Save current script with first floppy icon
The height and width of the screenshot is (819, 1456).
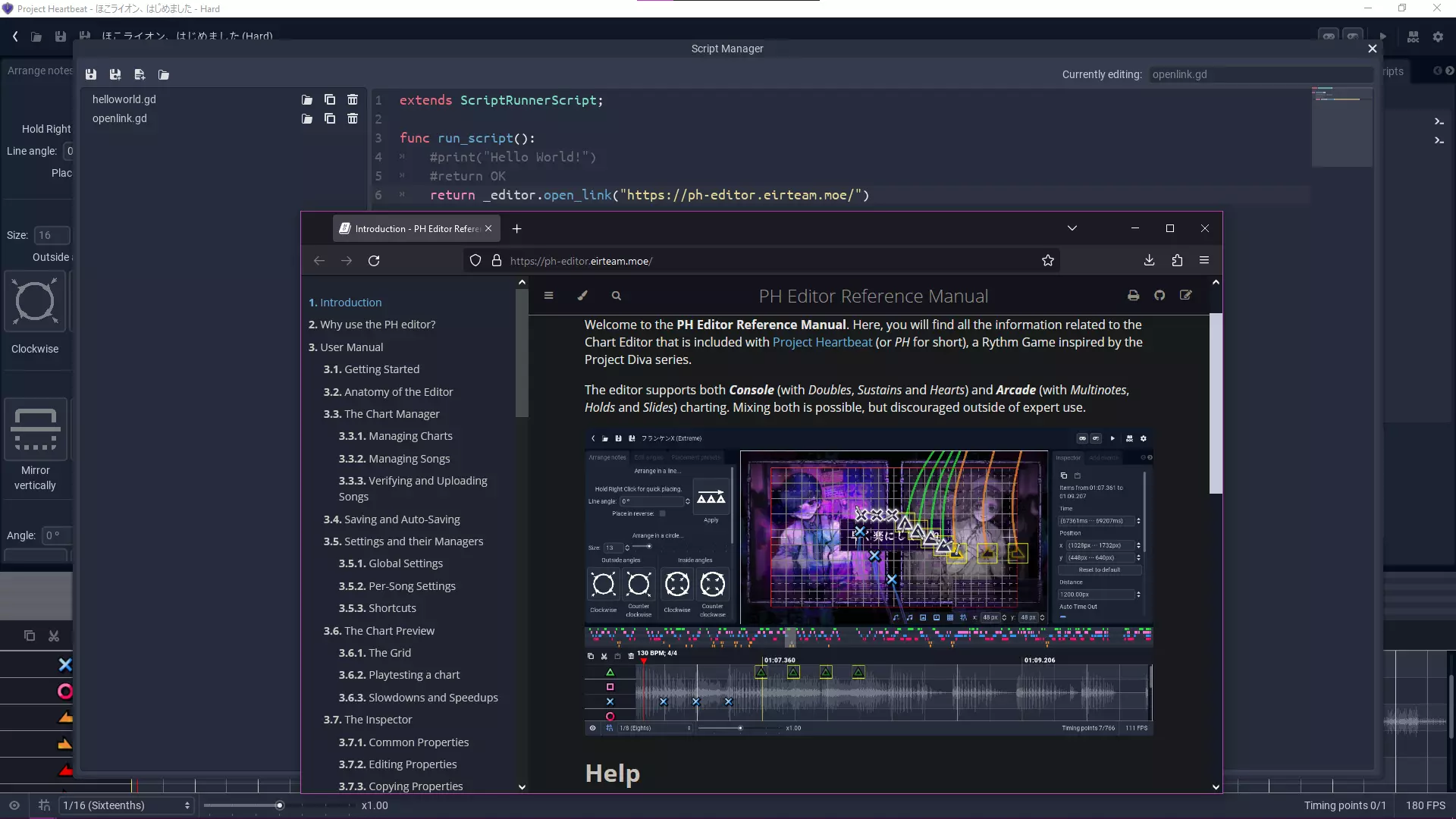click(91, 74)
